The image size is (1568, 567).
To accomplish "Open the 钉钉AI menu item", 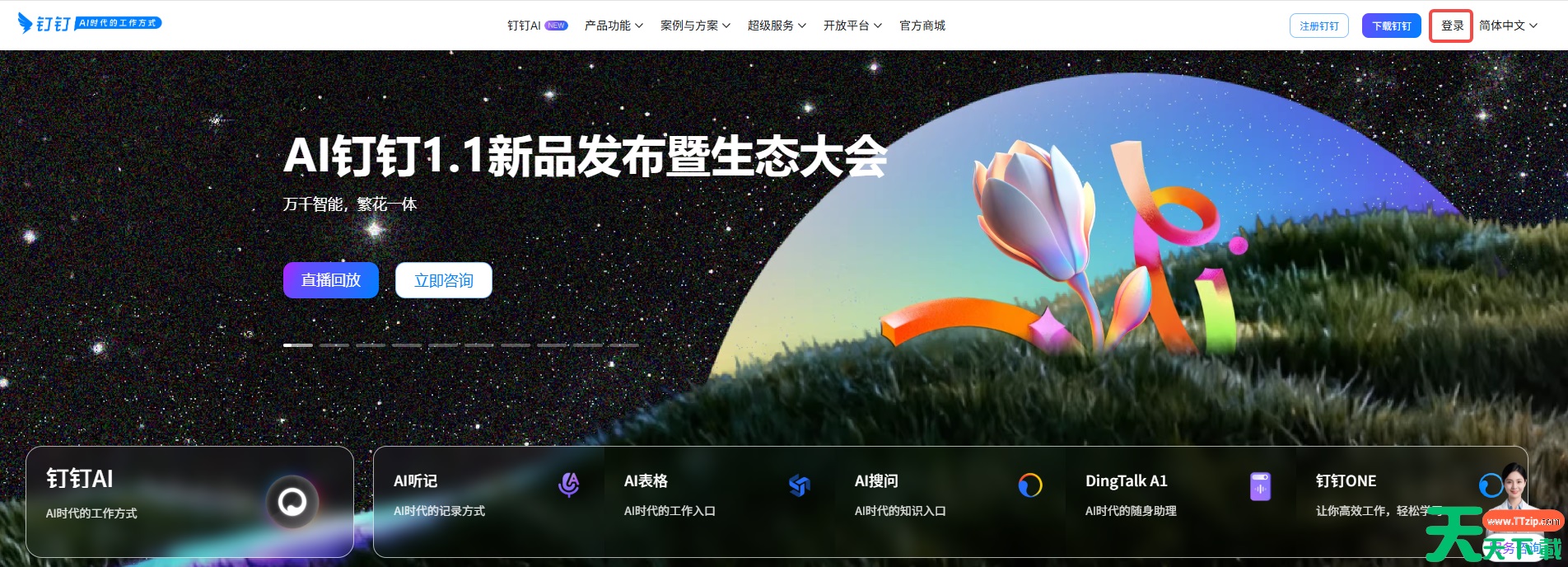I will (x=524, y=26).
